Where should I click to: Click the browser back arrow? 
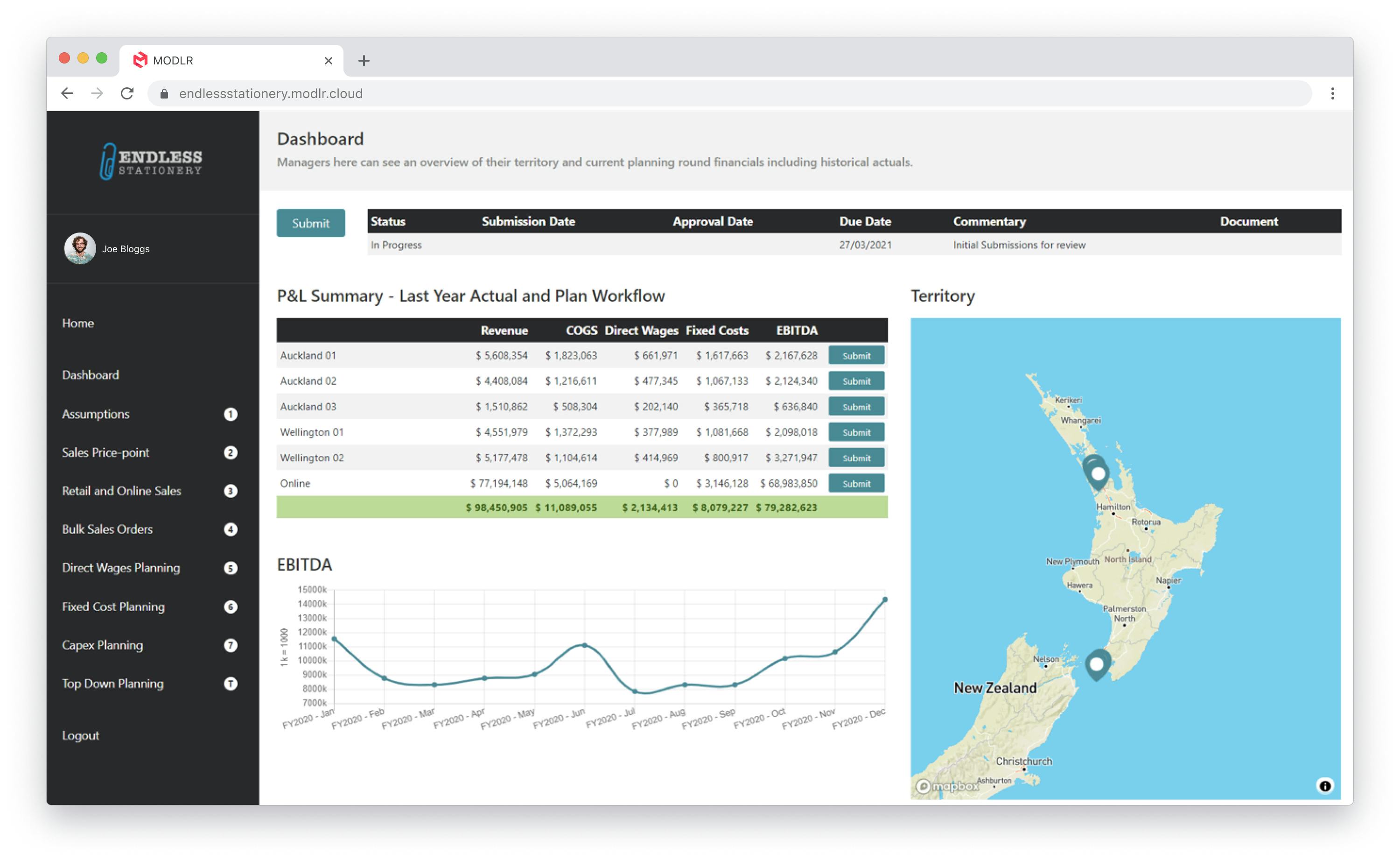point(67,93)
